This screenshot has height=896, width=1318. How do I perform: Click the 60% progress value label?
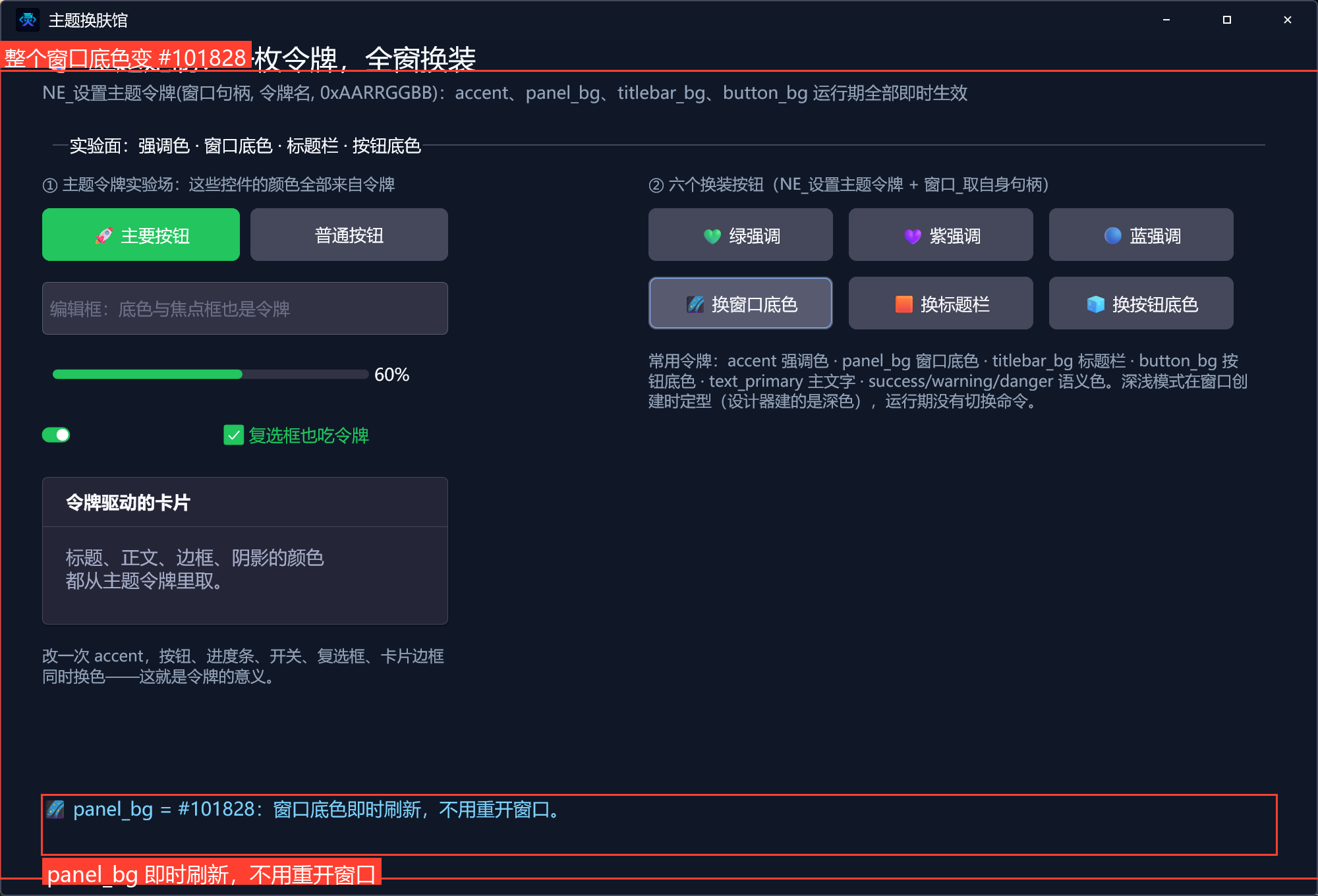click(x=391, y=374)
